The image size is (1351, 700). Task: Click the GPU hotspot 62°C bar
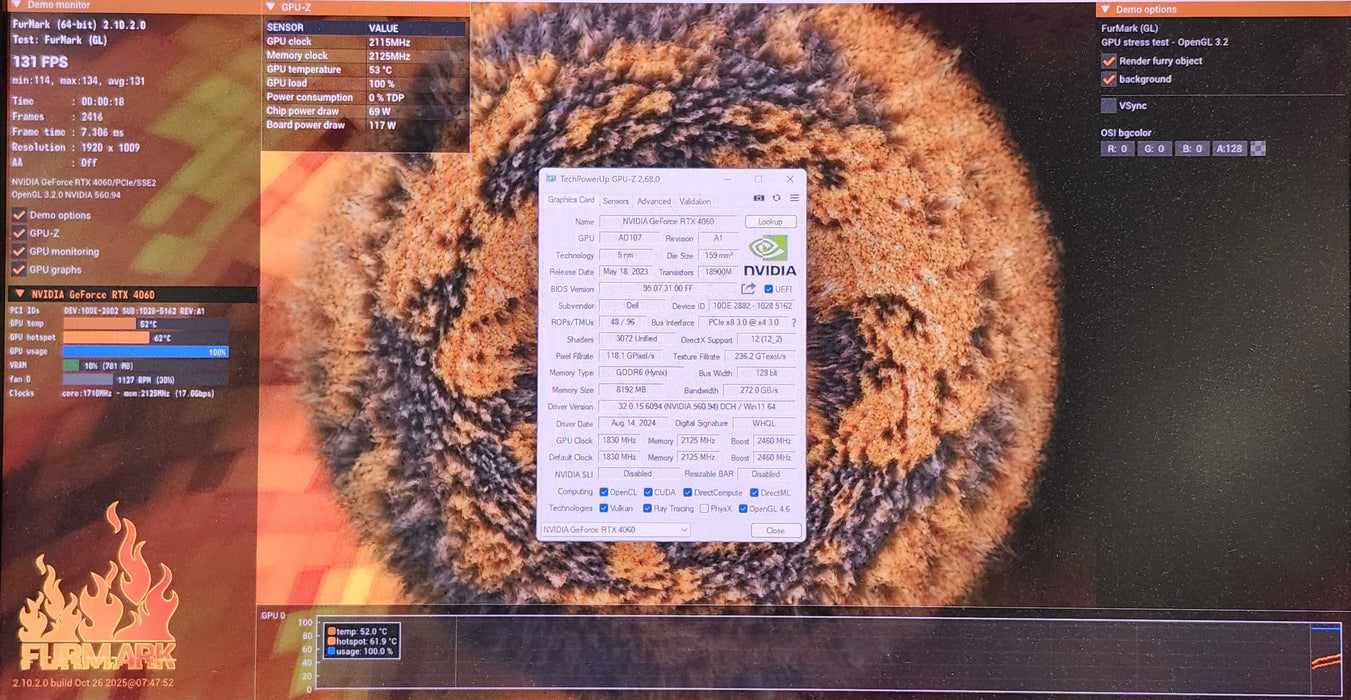click(146, 338)
